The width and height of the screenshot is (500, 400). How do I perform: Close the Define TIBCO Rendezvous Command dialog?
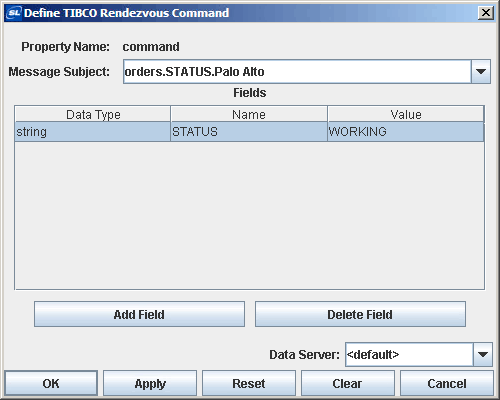click(486, 13)
